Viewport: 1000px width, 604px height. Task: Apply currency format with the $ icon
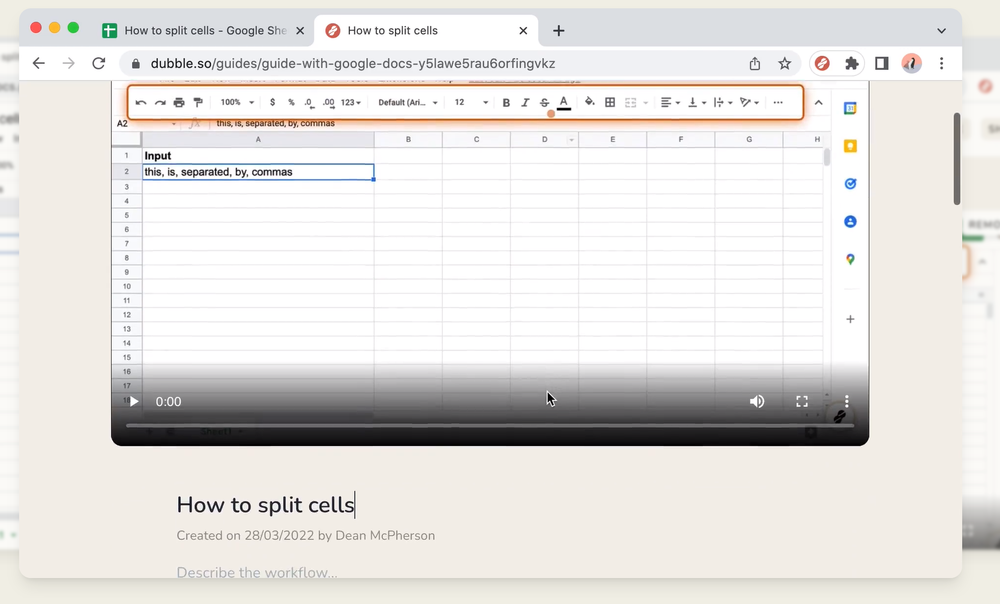pyautogui.click(x=272, y=102)
